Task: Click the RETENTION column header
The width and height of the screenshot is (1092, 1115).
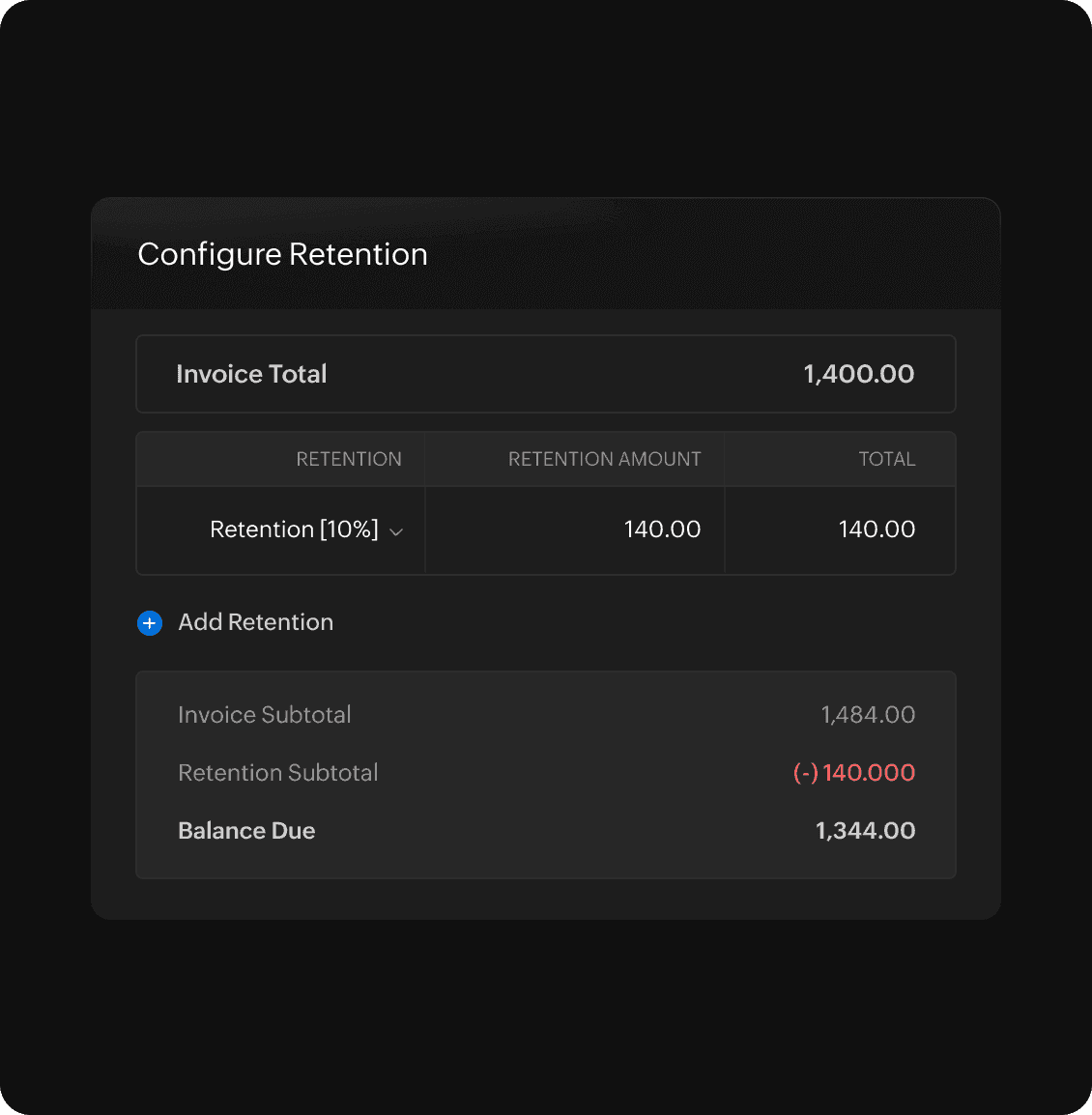Action: pos(348,459)
